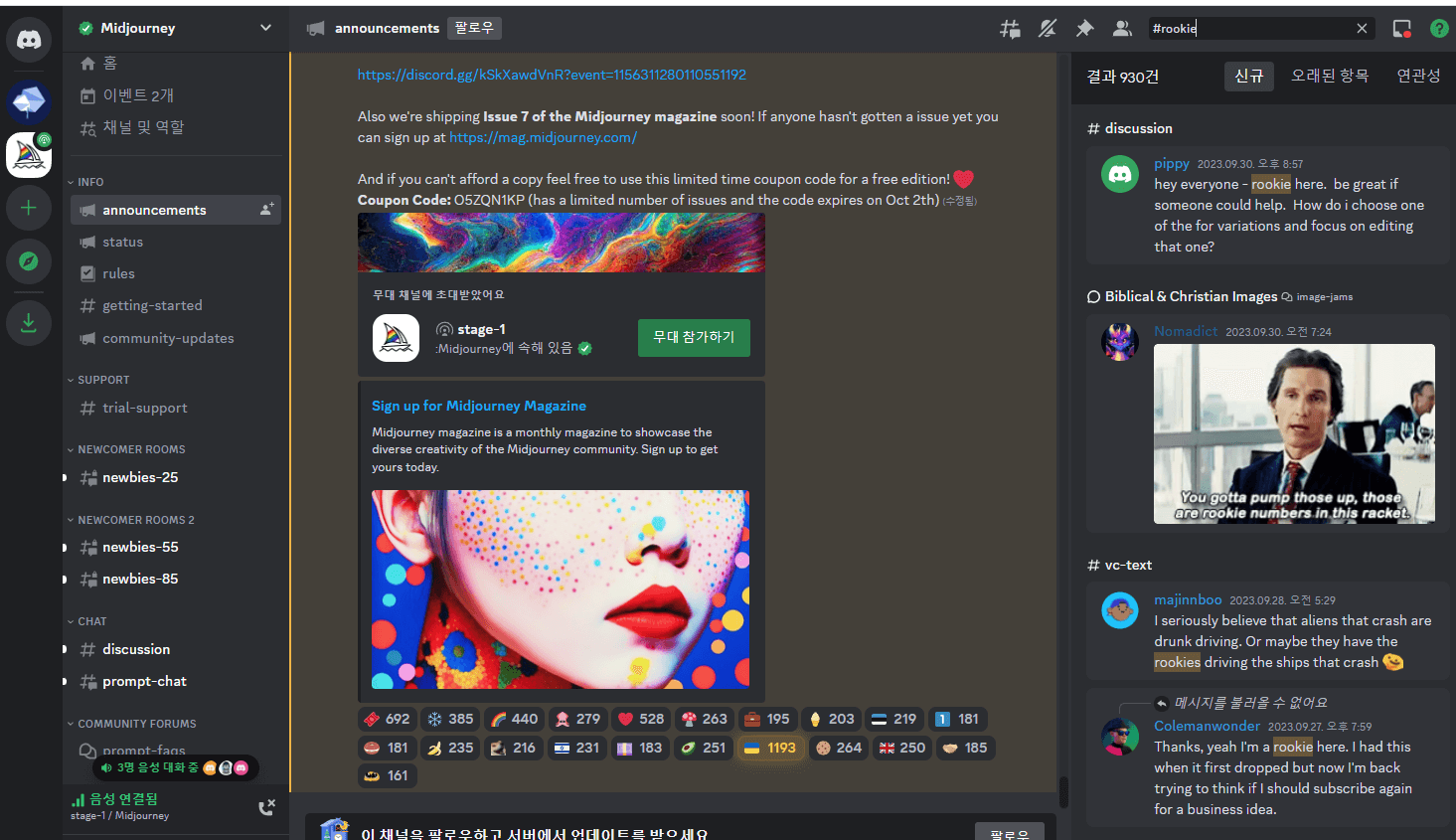
Task: Click the create invite icon on announcements
Action: point(266,210)
